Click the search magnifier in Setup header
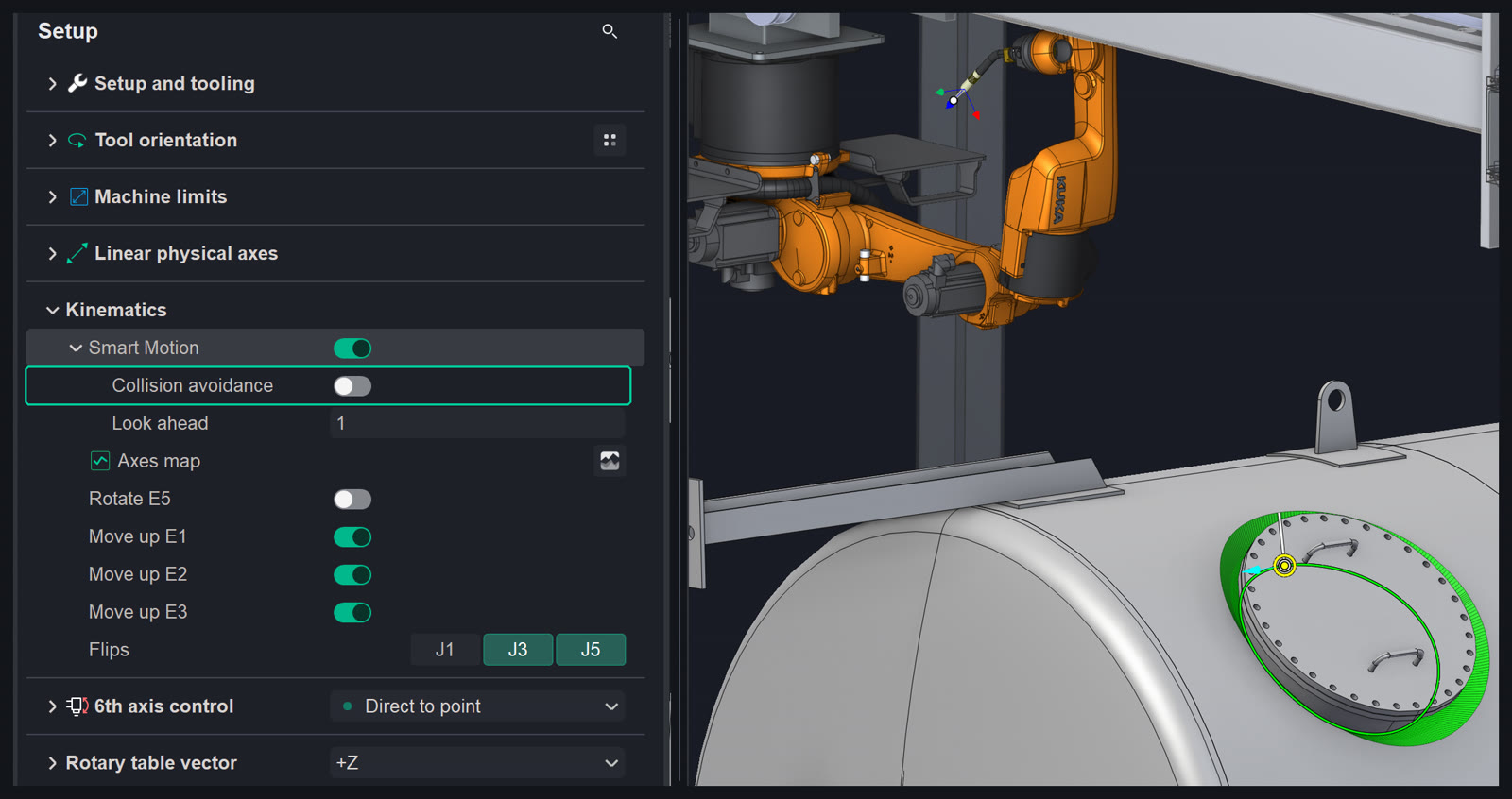Viewport: 1512px width, 799px height. tap(610, 31)
